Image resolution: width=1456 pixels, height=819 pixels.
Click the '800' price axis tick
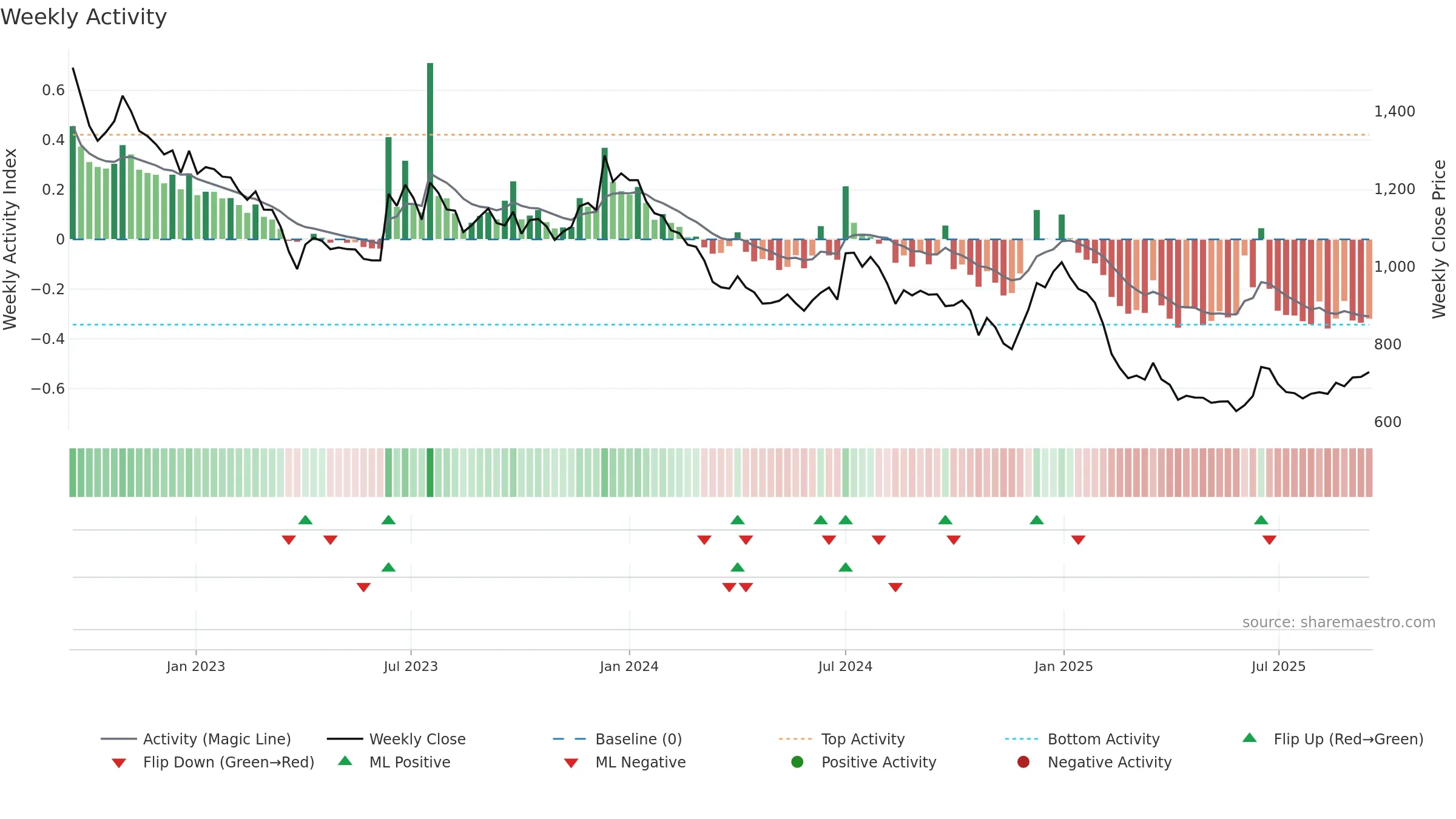tap(1388, 345)
